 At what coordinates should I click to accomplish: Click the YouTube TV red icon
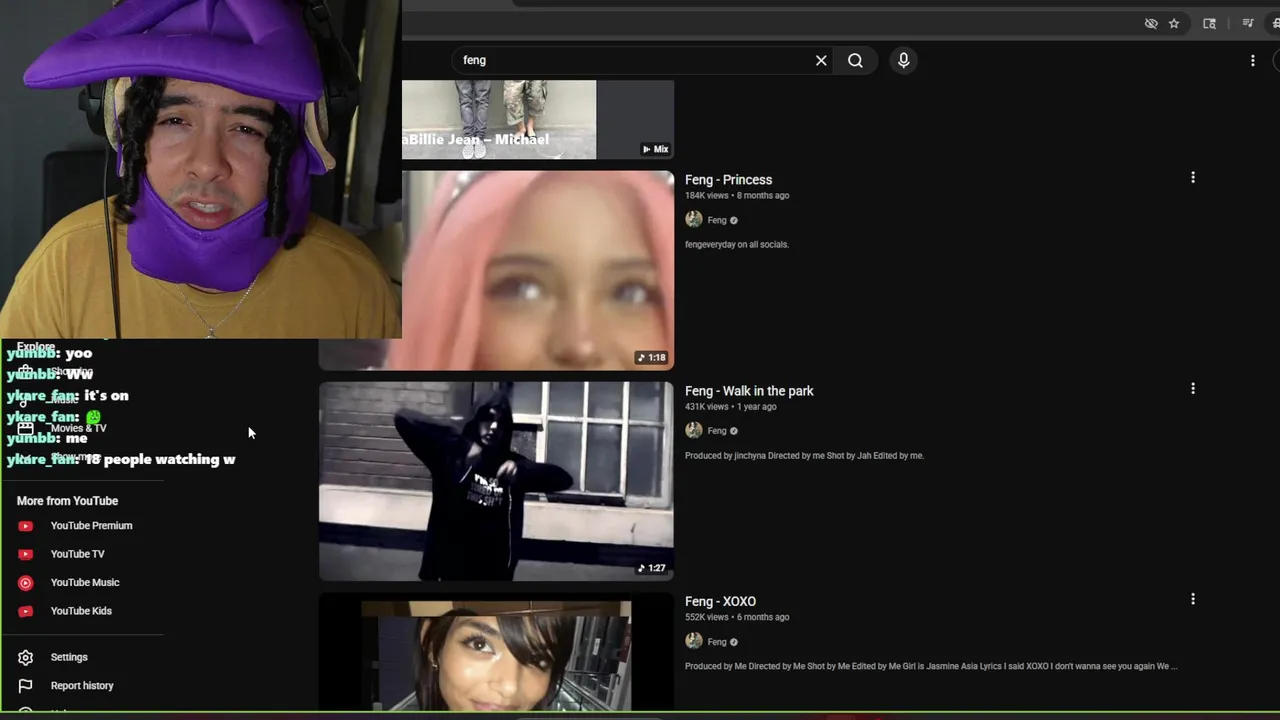pos(26,554)
